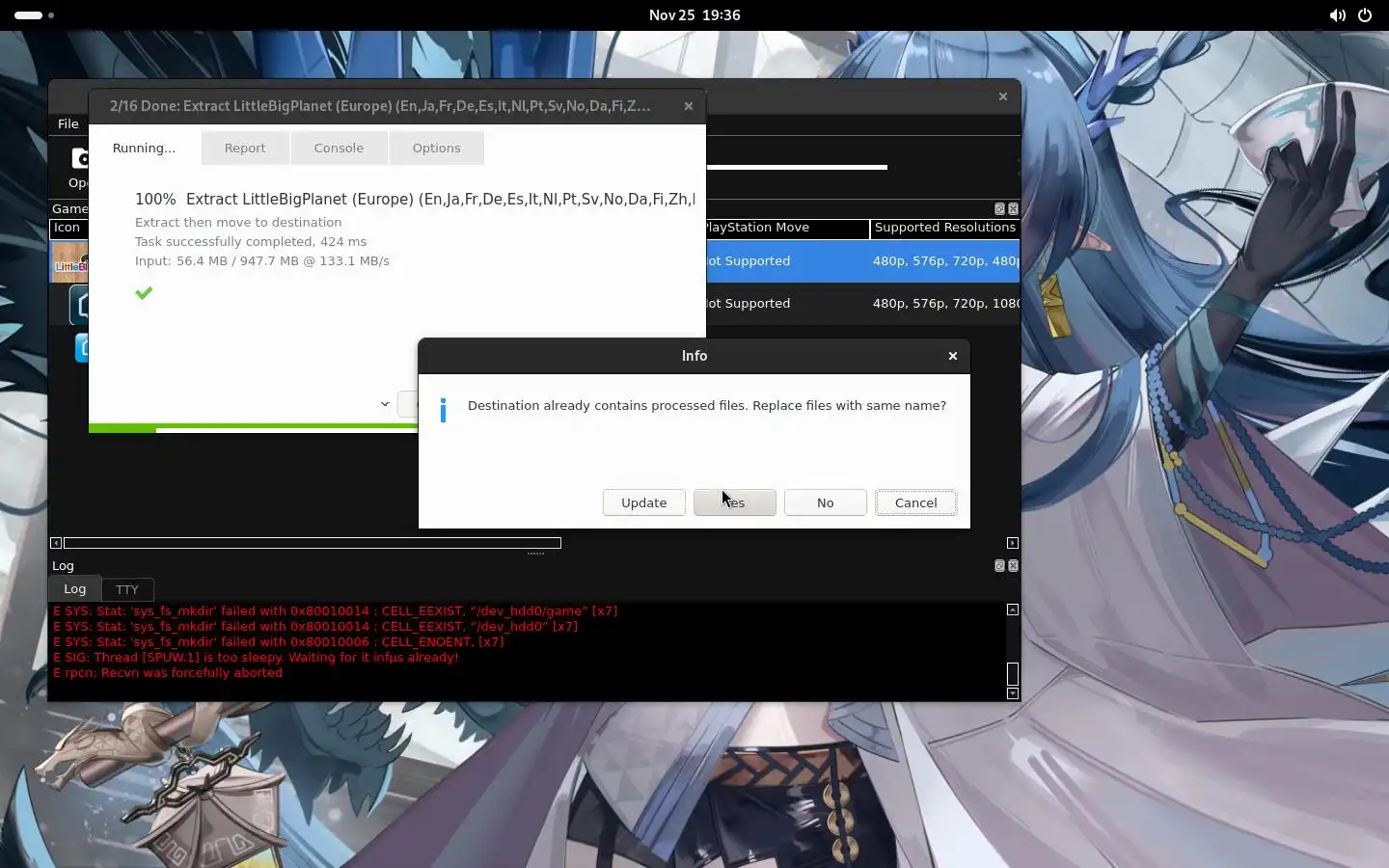
Task: Click log line mentioning /dev_hdd0/game
Action: (x=336, y=611)
